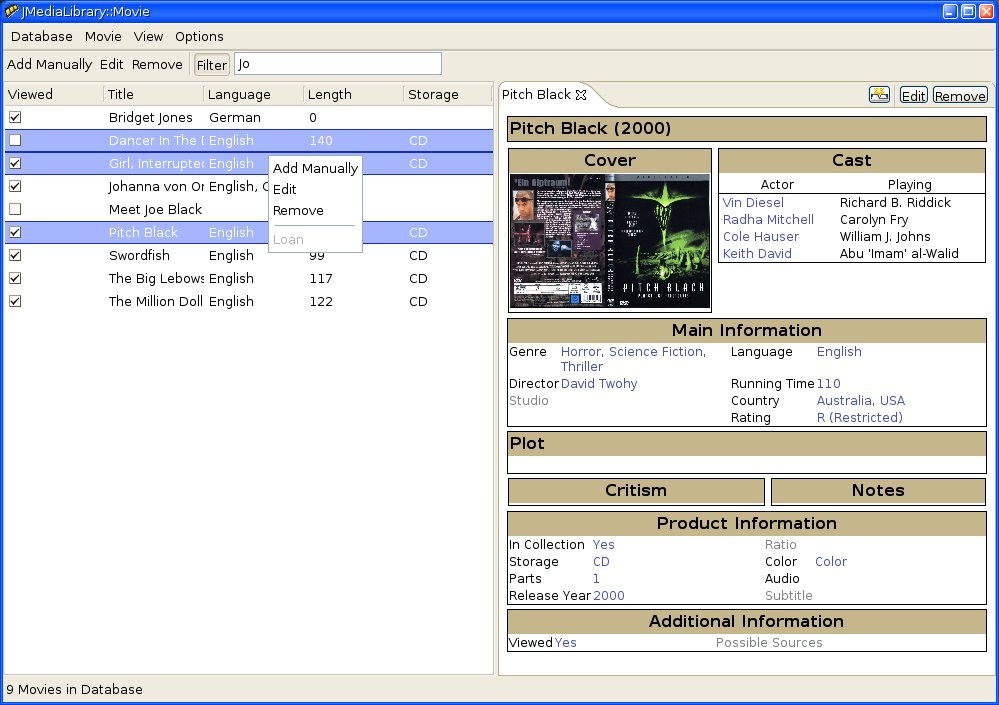Click the image icon beside the Edit button

(879, 95)
